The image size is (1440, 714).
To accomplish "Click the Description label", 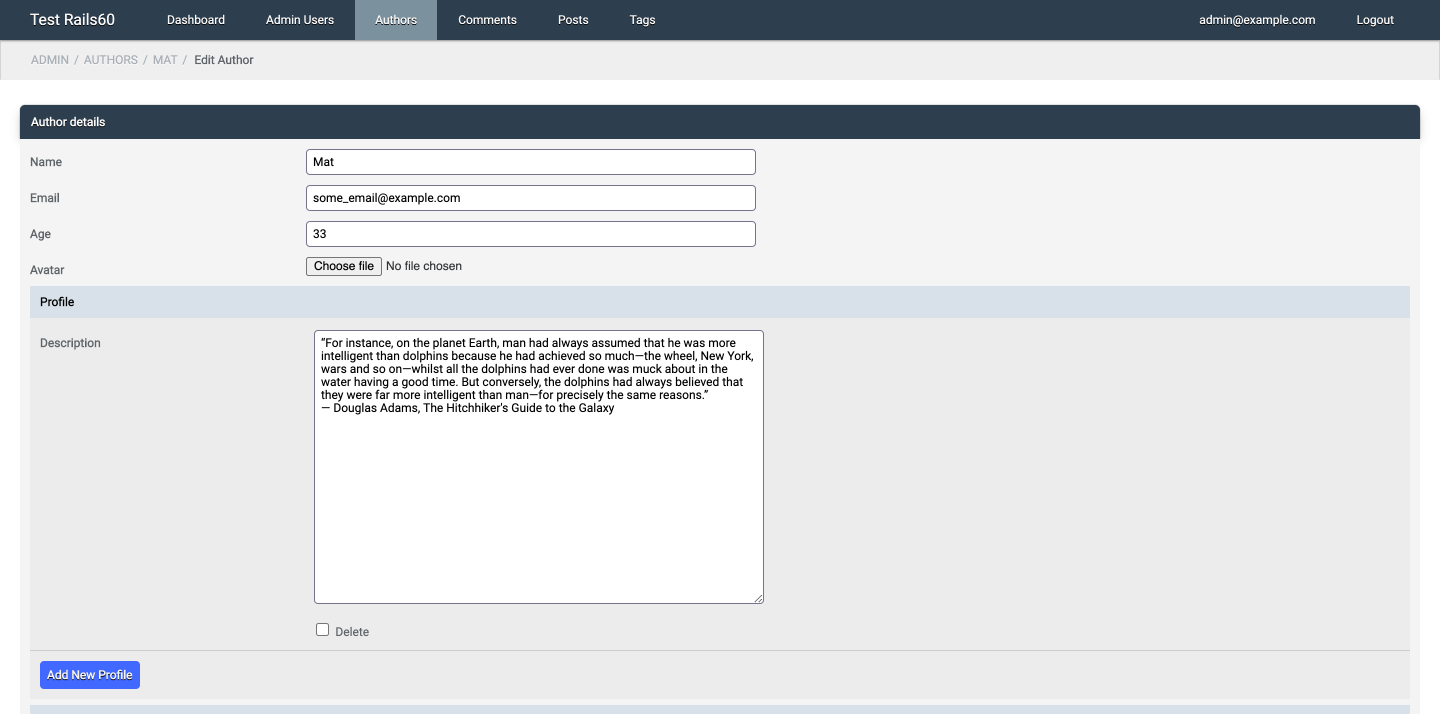I will [x=70, y=343].
